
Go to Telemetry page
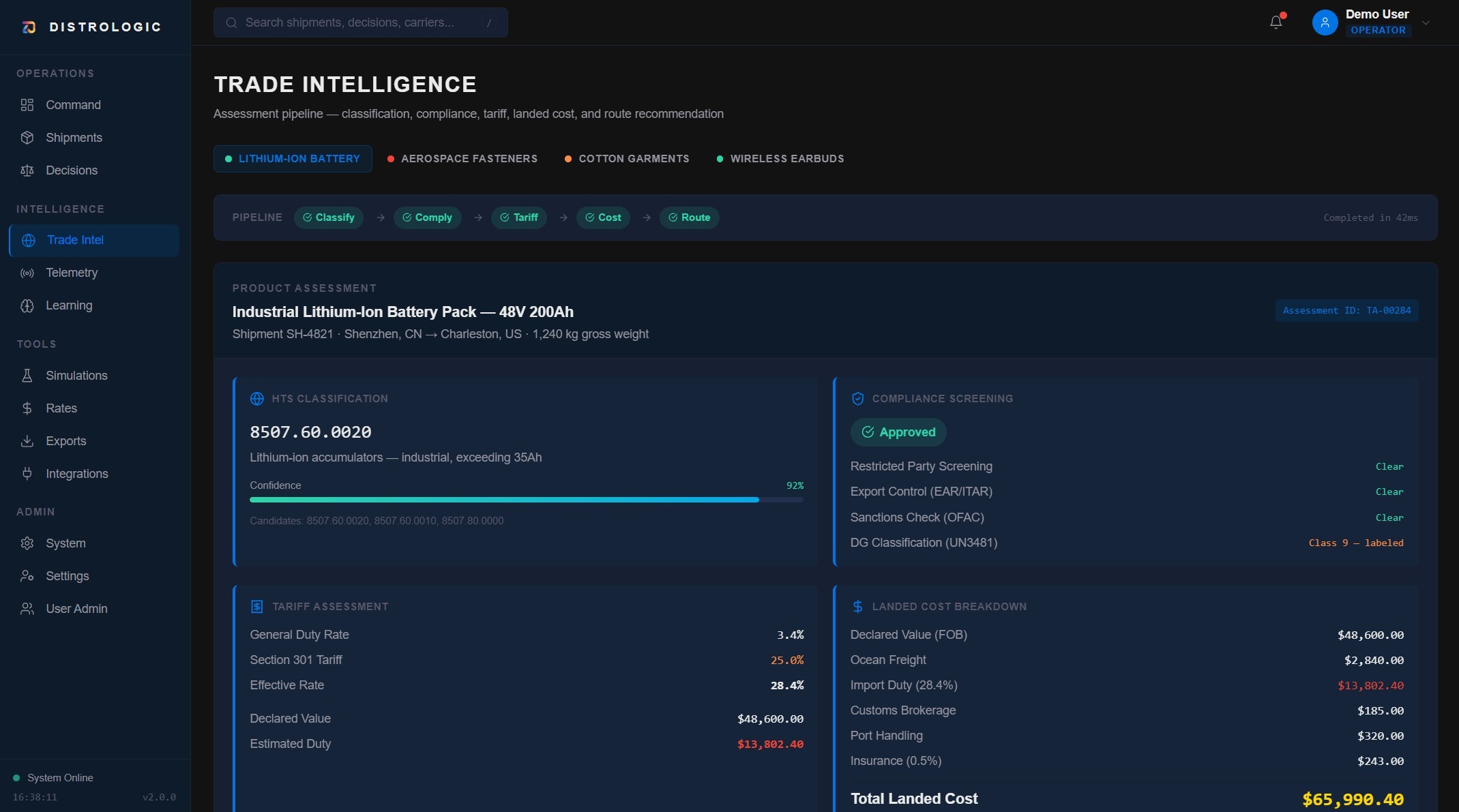point(94,273)
